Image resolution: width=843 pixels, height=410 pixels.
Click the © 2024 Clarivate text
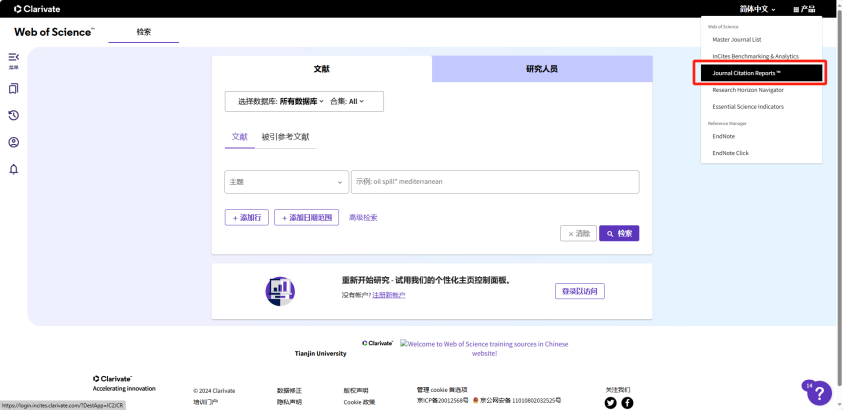coord(214,391)
